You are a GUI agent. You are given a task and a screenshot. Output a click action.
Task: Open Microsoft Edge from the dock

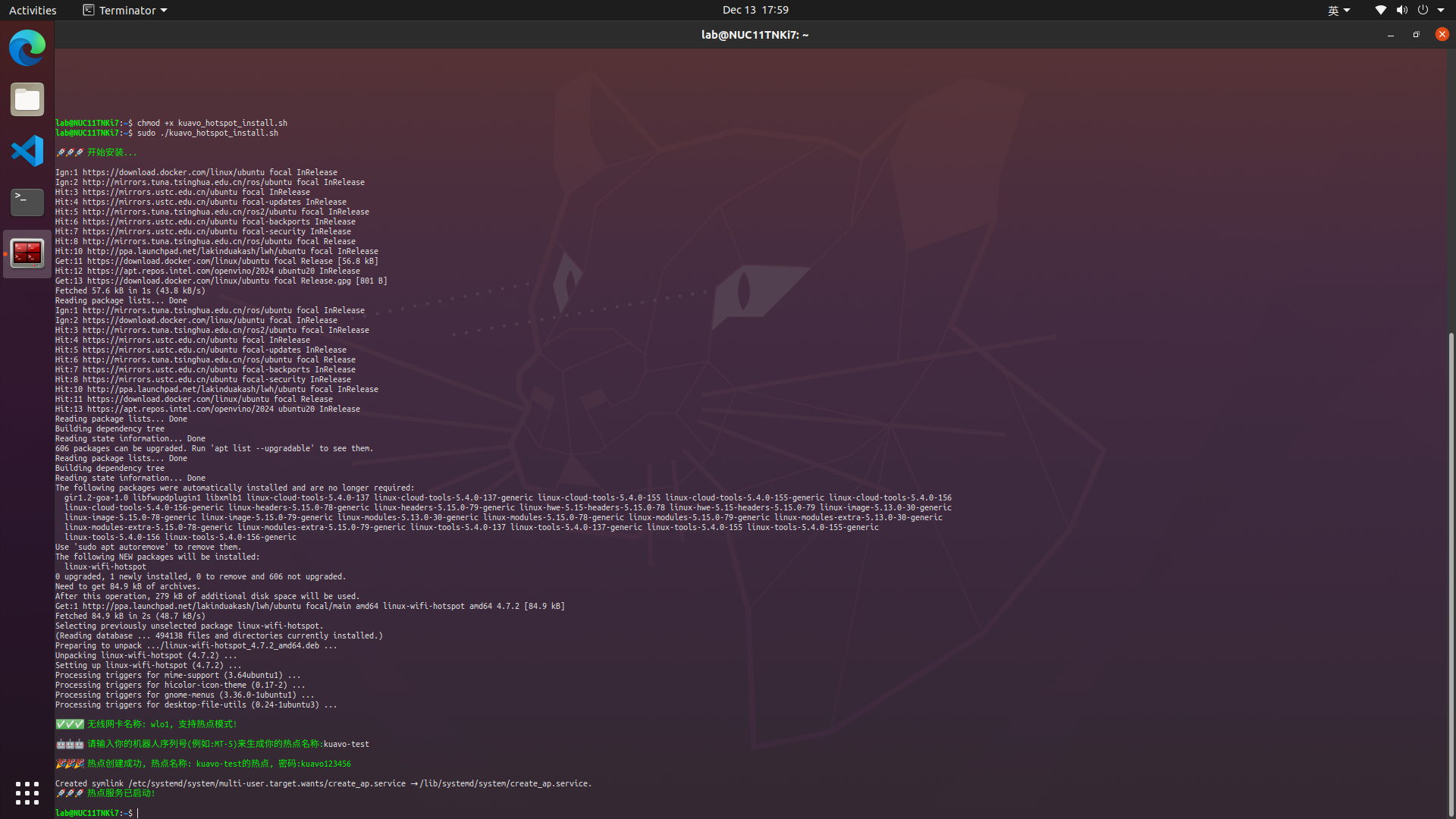[27, 48]
